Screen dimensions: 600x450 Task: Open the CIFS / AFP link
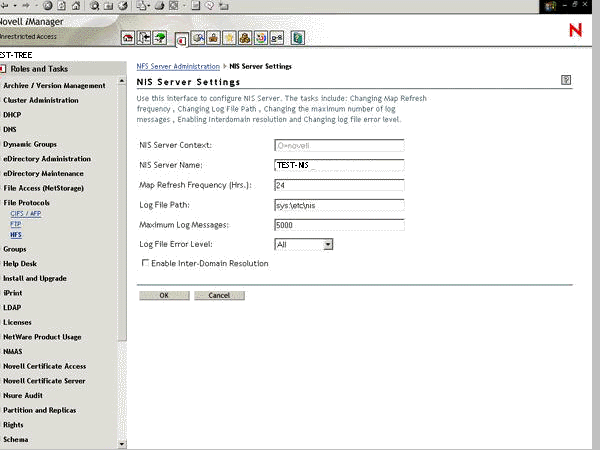click(x=26, y=214)
